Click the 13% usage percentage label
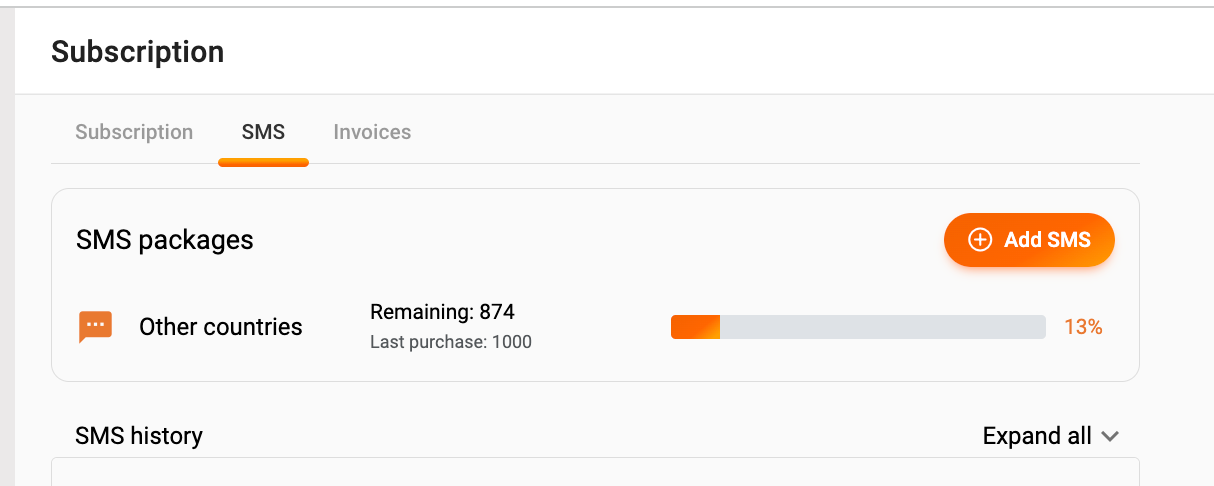The image size is (1214, 486). (1083, 327)
